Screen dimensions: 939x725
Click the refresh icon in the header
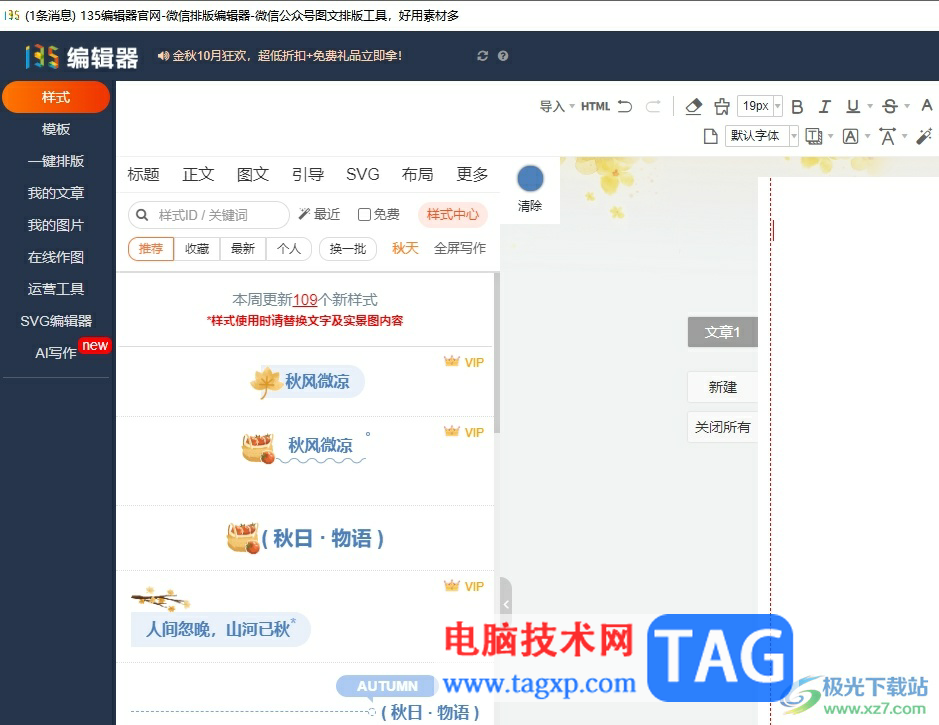coord(483,56)
